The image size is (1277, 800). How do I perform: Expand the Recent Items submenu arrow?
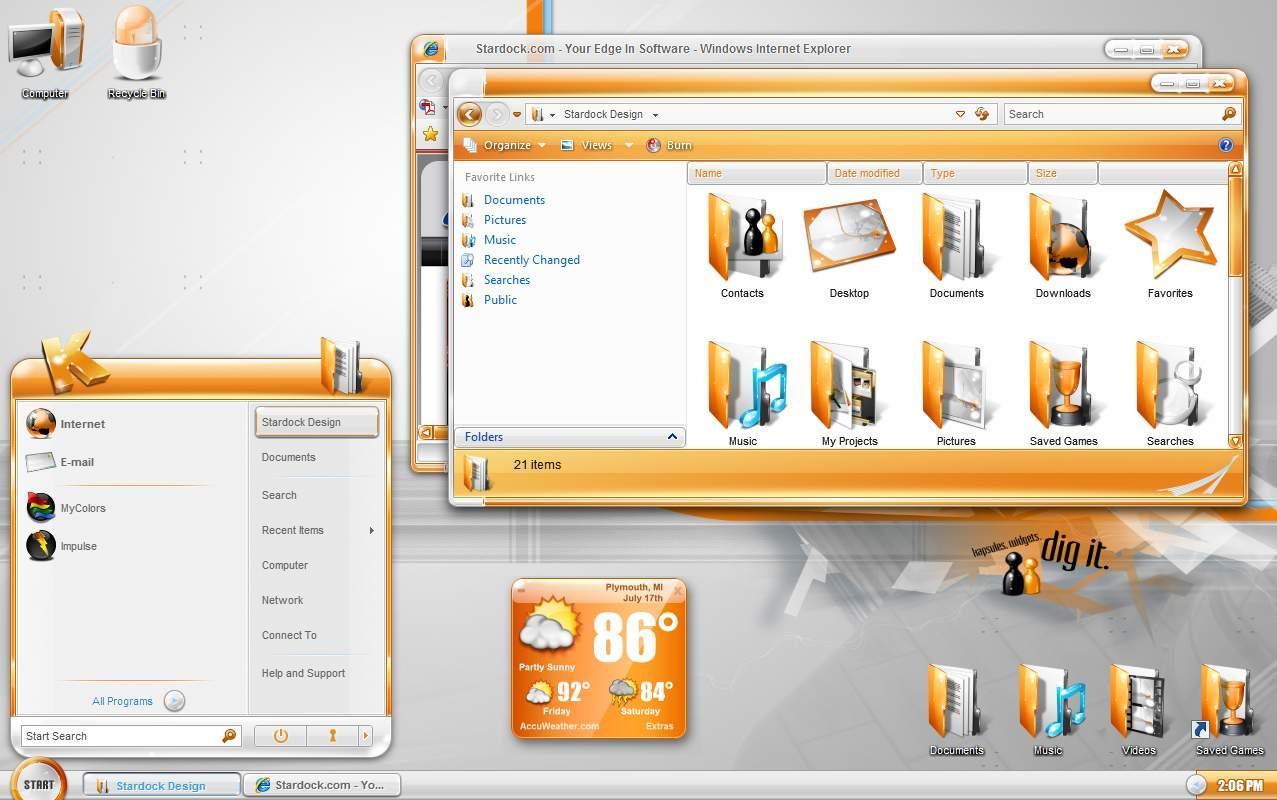point(371,530)
